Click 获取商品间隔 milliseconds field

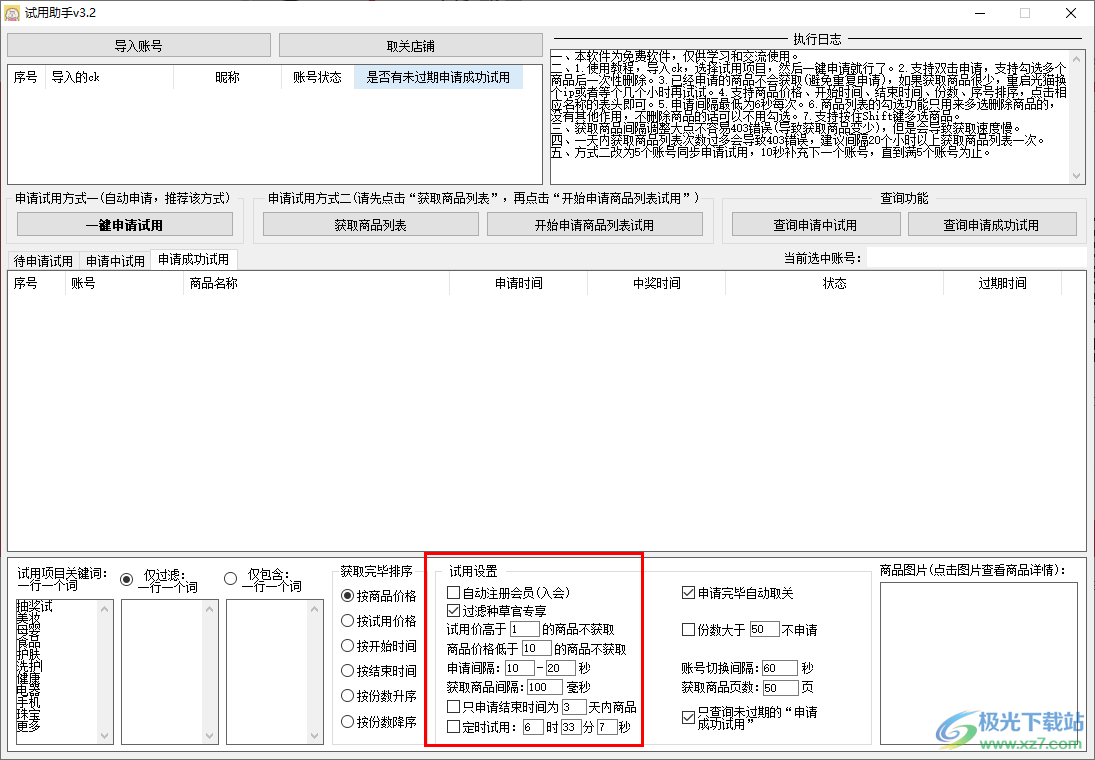545,687
